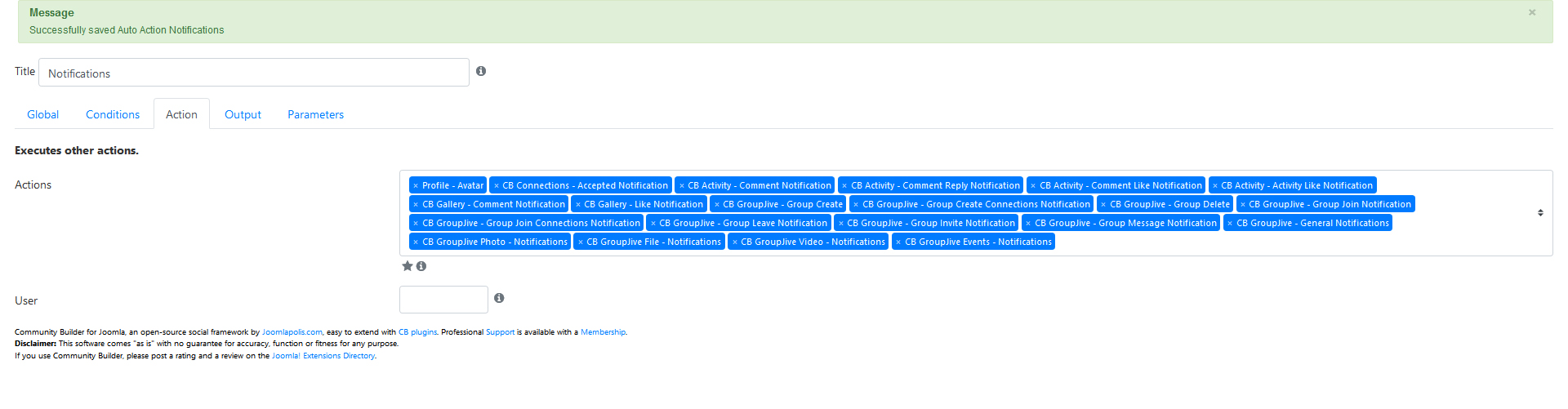The width and height of the screenshot is (1568, 409).
Task: Remove the CB GroupJive Events - Notifications tag
Action: tap(898, 242)
